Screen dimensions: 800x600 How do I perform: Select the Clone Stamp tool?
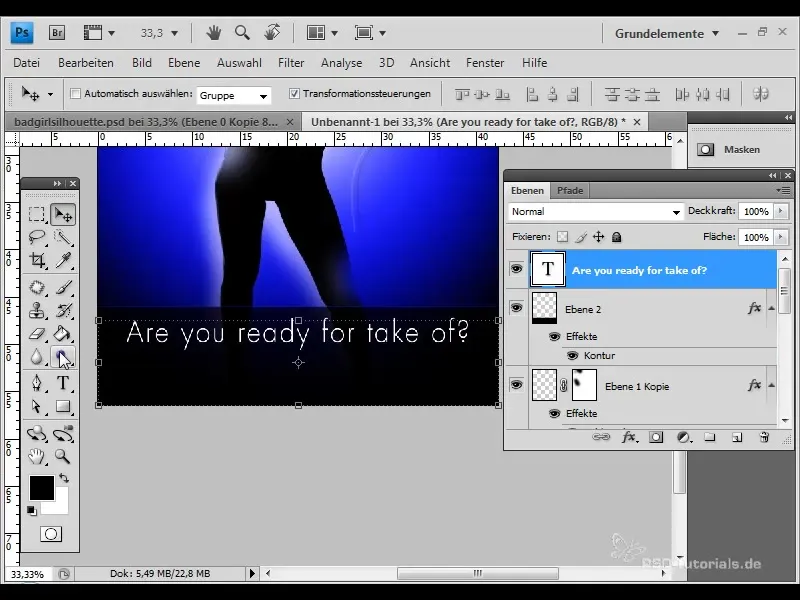(x=37, y=311)
